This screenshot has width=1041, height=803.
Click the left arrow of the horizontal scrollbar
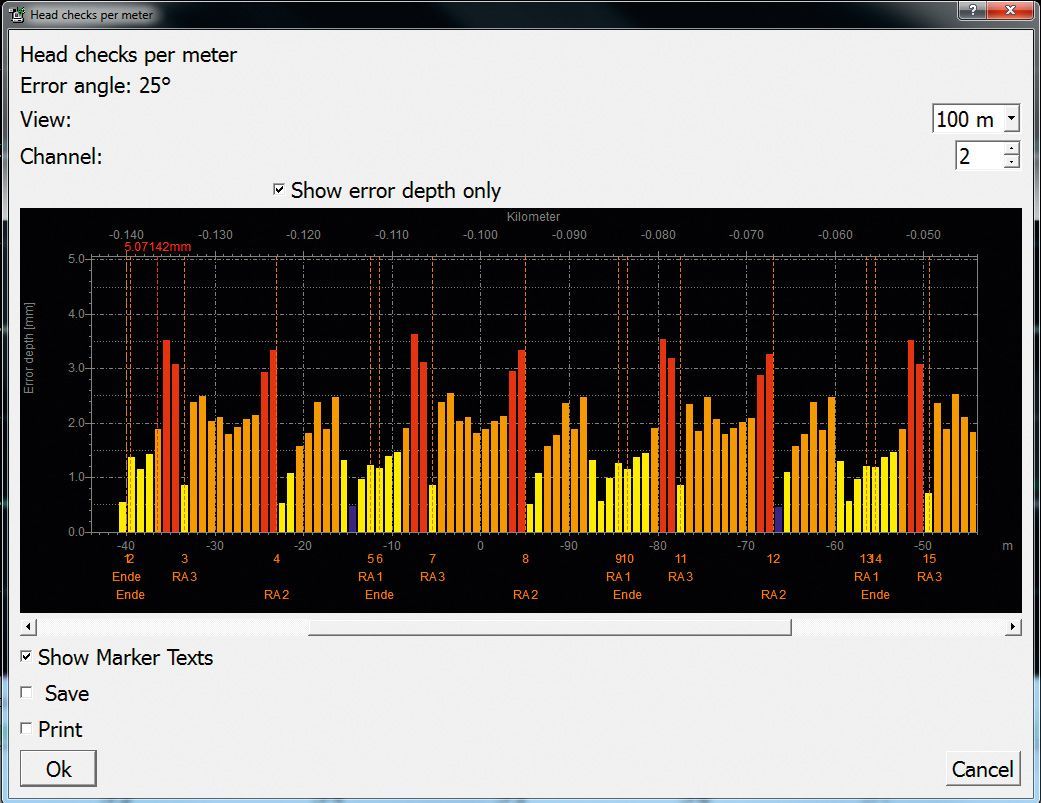click(28, 627)
